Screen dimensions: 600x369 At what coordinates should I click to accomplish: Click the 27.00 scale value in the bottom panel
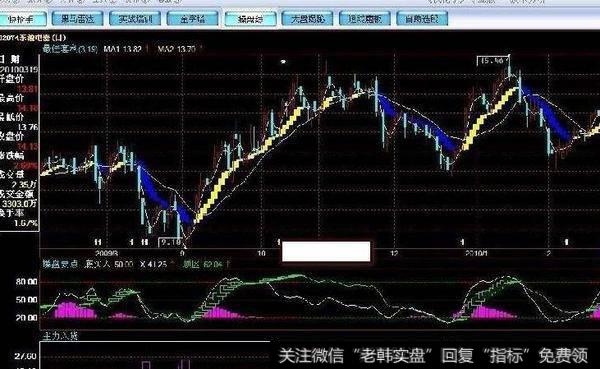26,356
